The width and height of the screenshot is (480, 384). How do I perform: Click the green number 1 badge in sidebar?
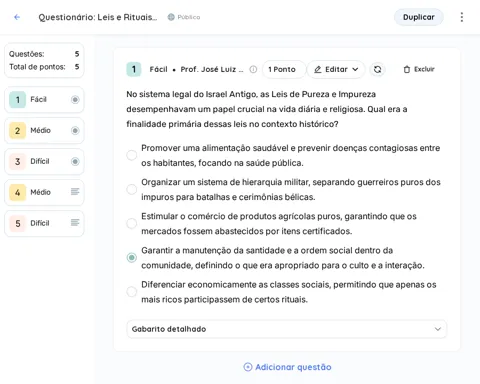tap(18, 100)
